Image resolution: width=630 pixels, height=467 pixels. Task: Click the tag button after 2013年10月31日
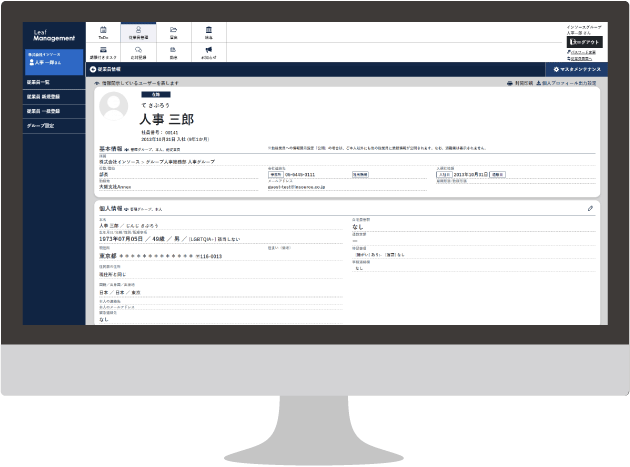pos(497,174)
